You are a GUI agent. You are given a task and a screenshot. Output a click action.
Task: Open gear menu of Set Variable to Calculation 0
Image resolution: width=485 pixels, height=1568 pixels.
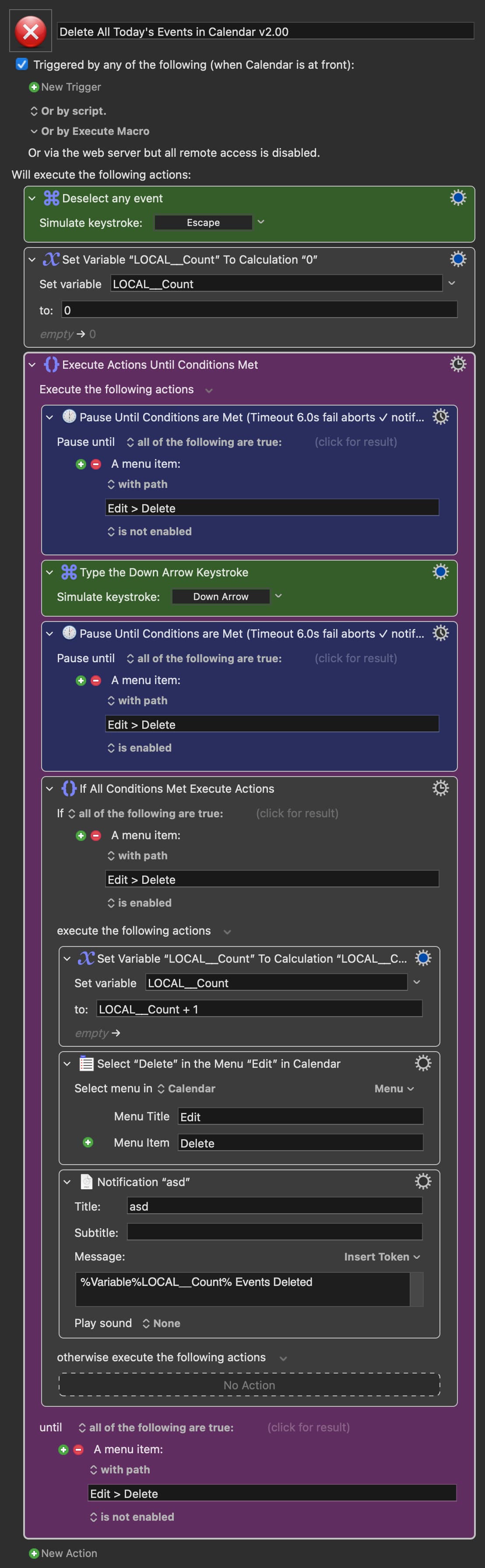[457, 259]
